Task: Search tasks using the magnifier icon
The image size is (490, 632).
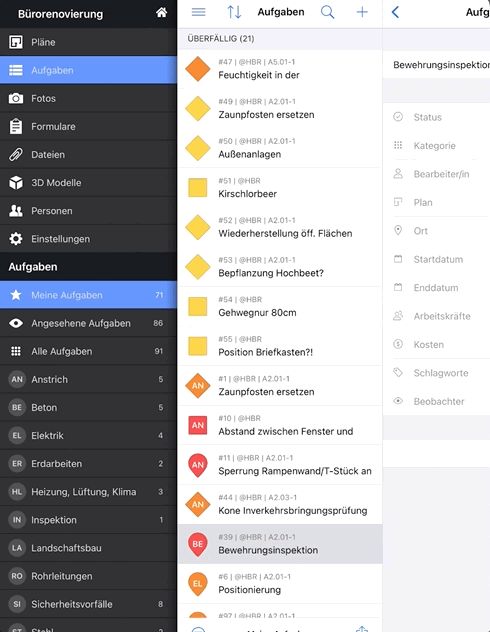Action: 327,12
